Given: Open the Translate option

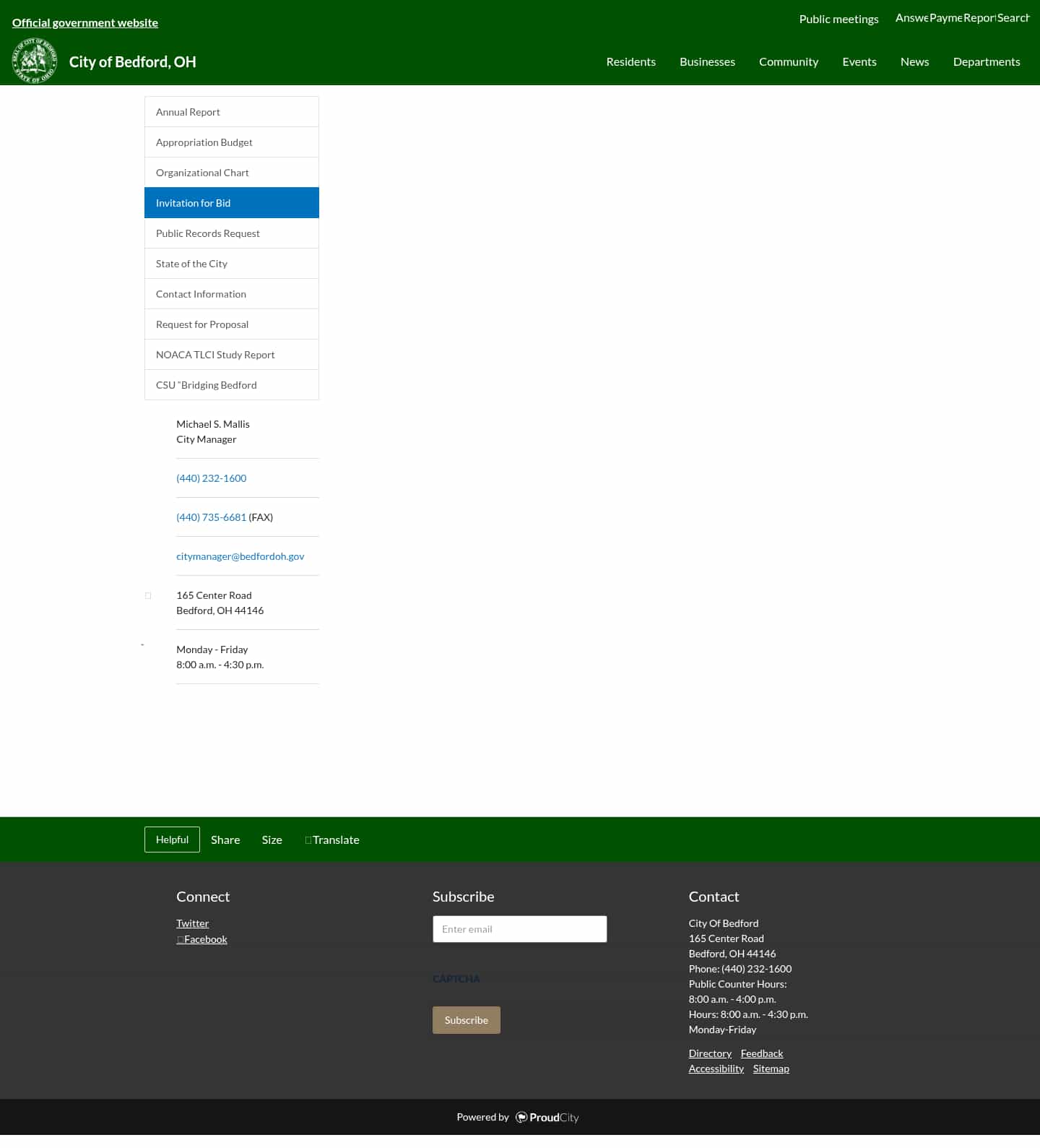Looking at the screenshot, I should [332, 840].
